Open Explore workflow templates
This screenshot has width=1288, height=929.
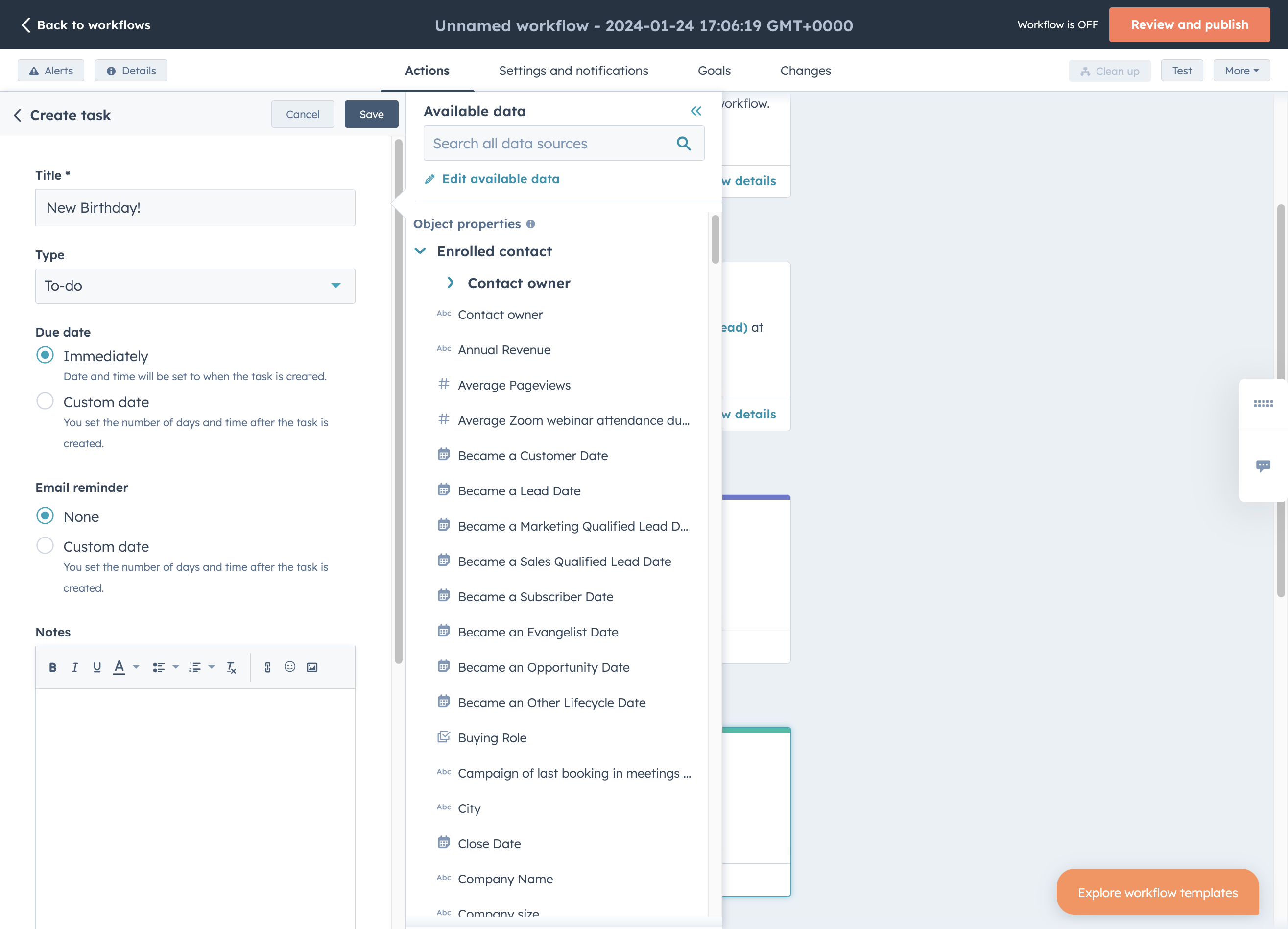click(1157, 893)
